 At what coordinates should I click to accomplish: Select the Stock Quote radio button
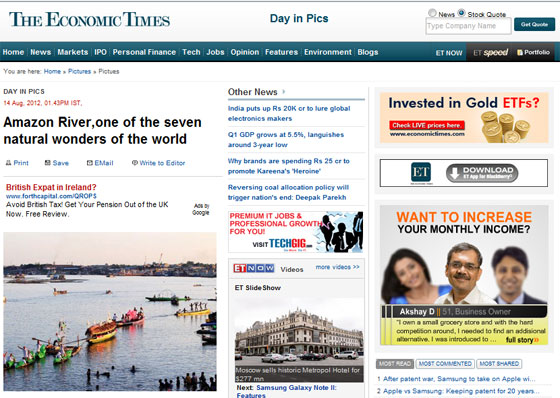click(x=461, y=13)
